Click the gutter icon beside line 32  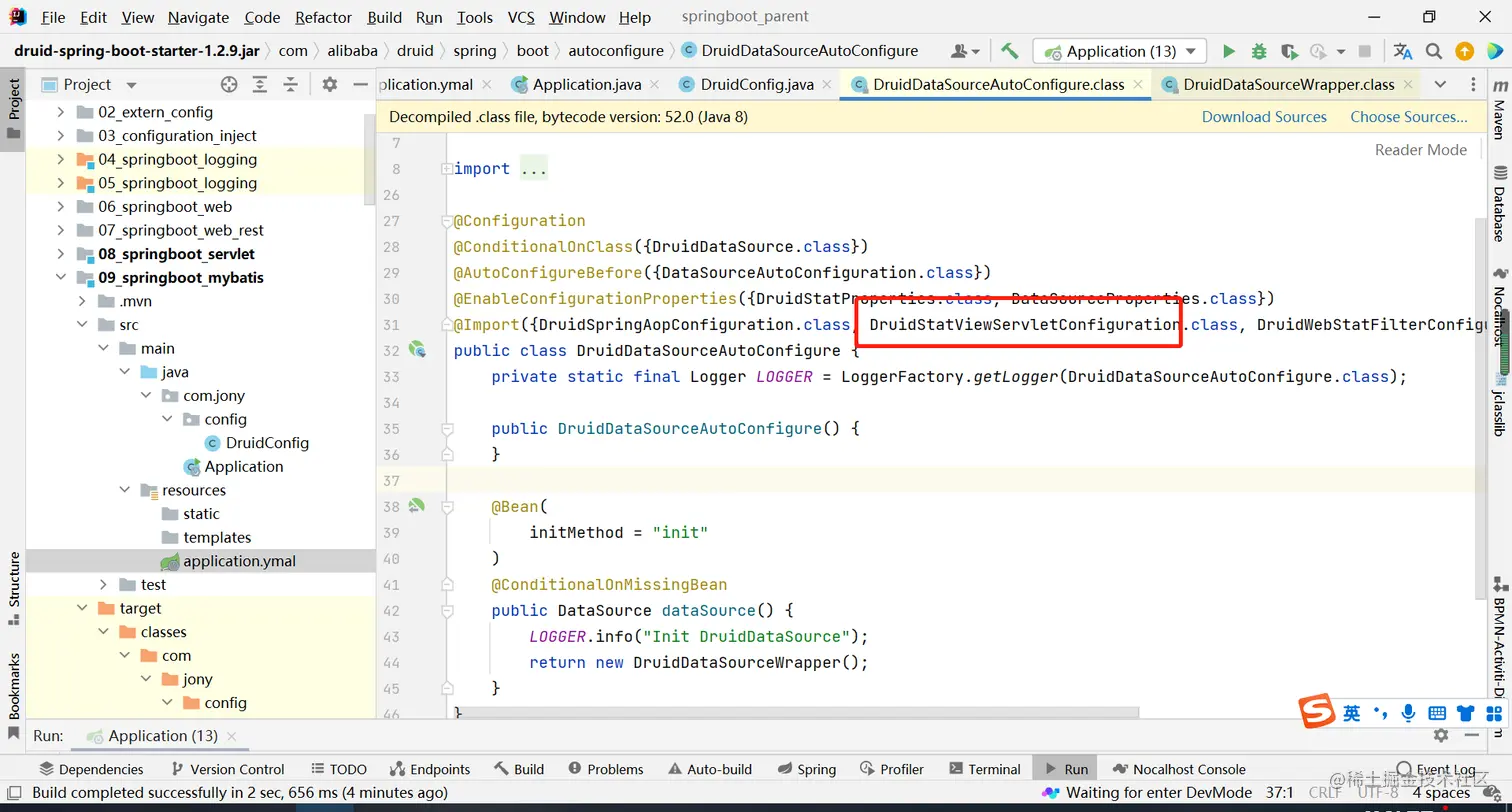417,350
